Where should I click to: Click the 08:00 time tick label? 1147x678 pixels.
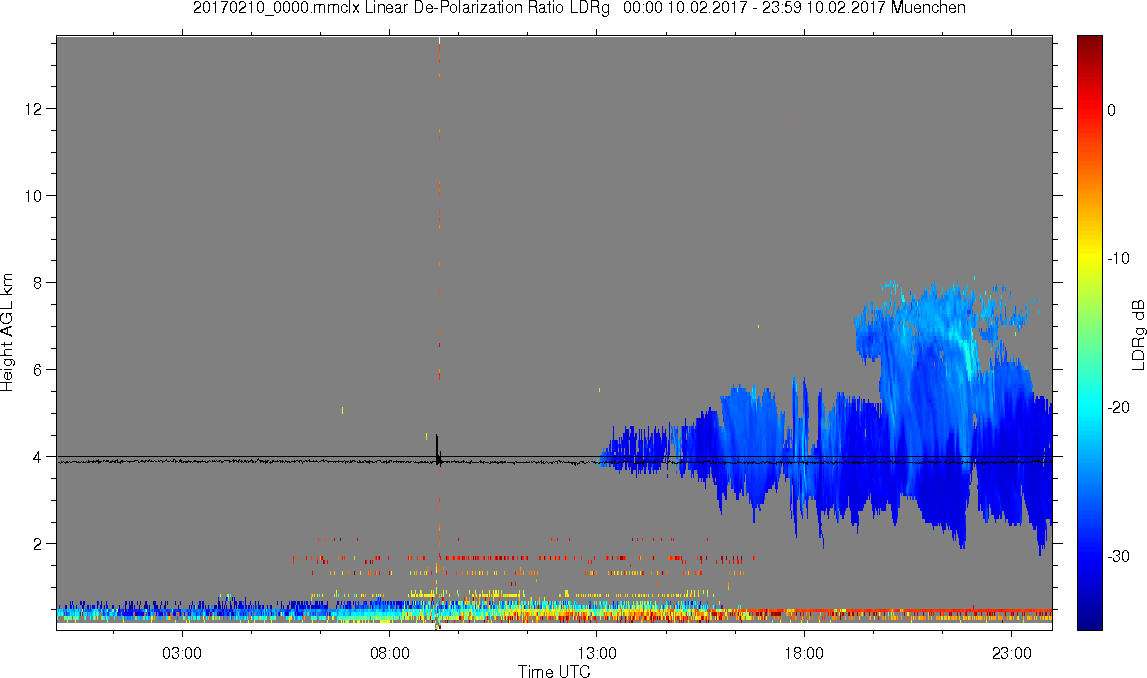pos(389,653)
